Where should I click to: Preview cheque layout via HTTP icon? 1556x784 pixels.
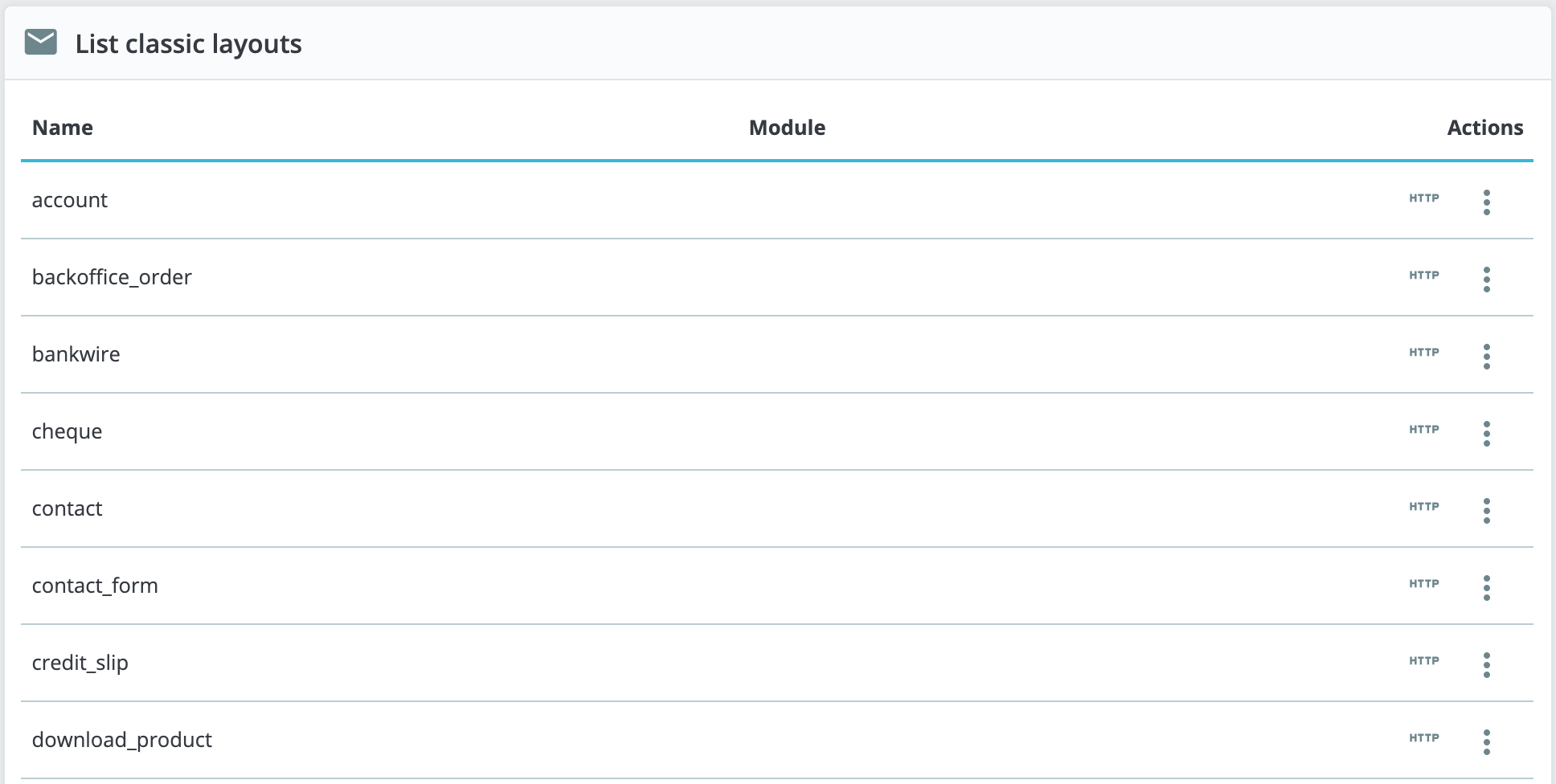1423,430
